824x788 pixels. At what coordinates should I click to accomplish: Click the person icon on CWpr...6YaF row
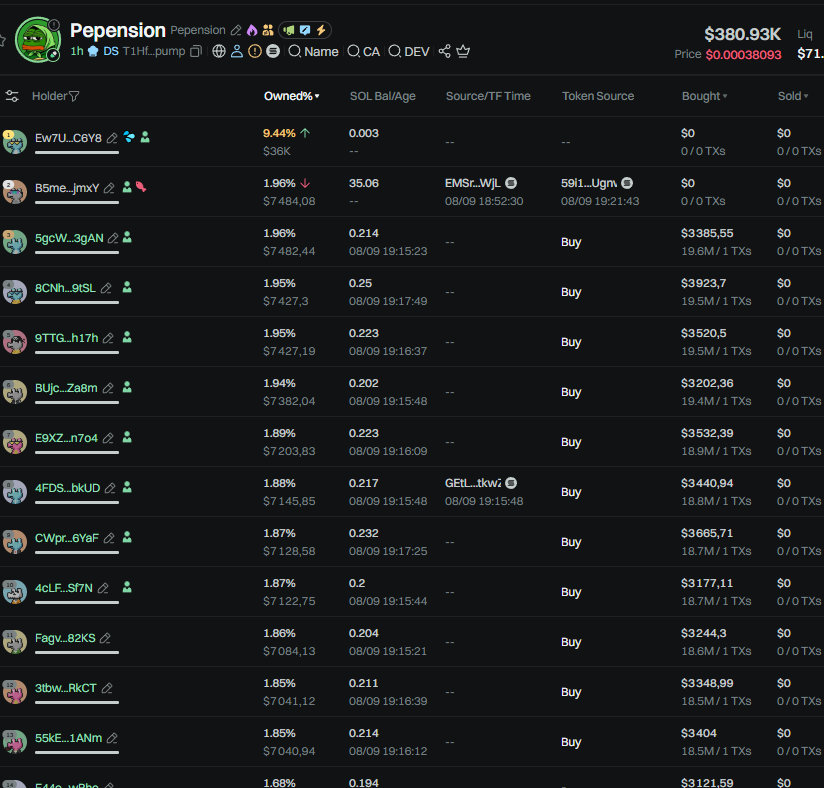pos(127,537)
